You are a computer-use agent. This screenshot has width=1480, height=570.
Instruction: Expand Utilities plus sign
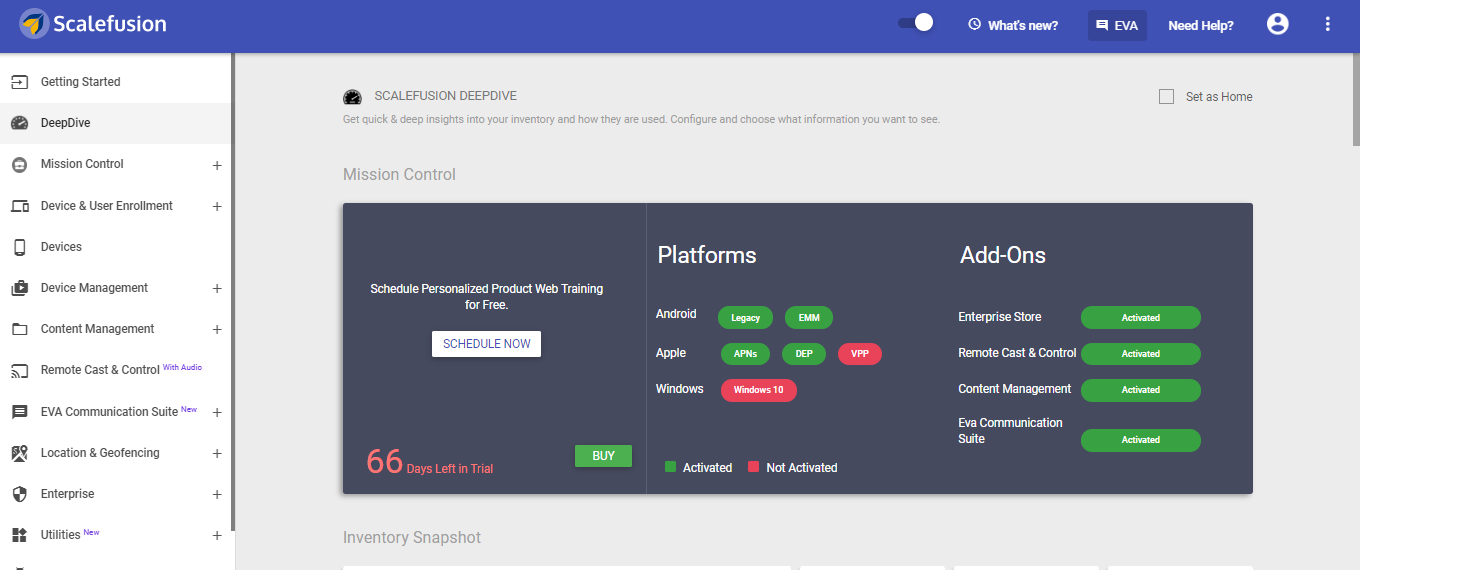pos(217,535)
